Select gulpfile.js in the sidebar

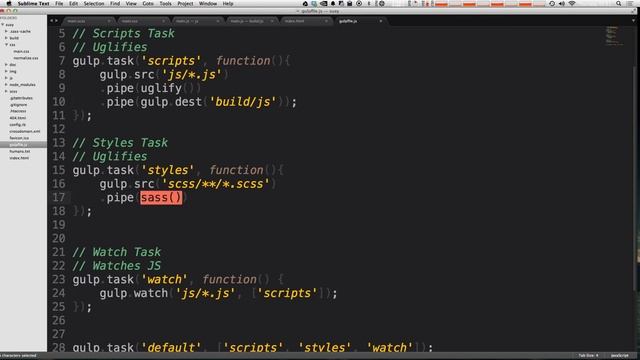[x=23, y=144]
